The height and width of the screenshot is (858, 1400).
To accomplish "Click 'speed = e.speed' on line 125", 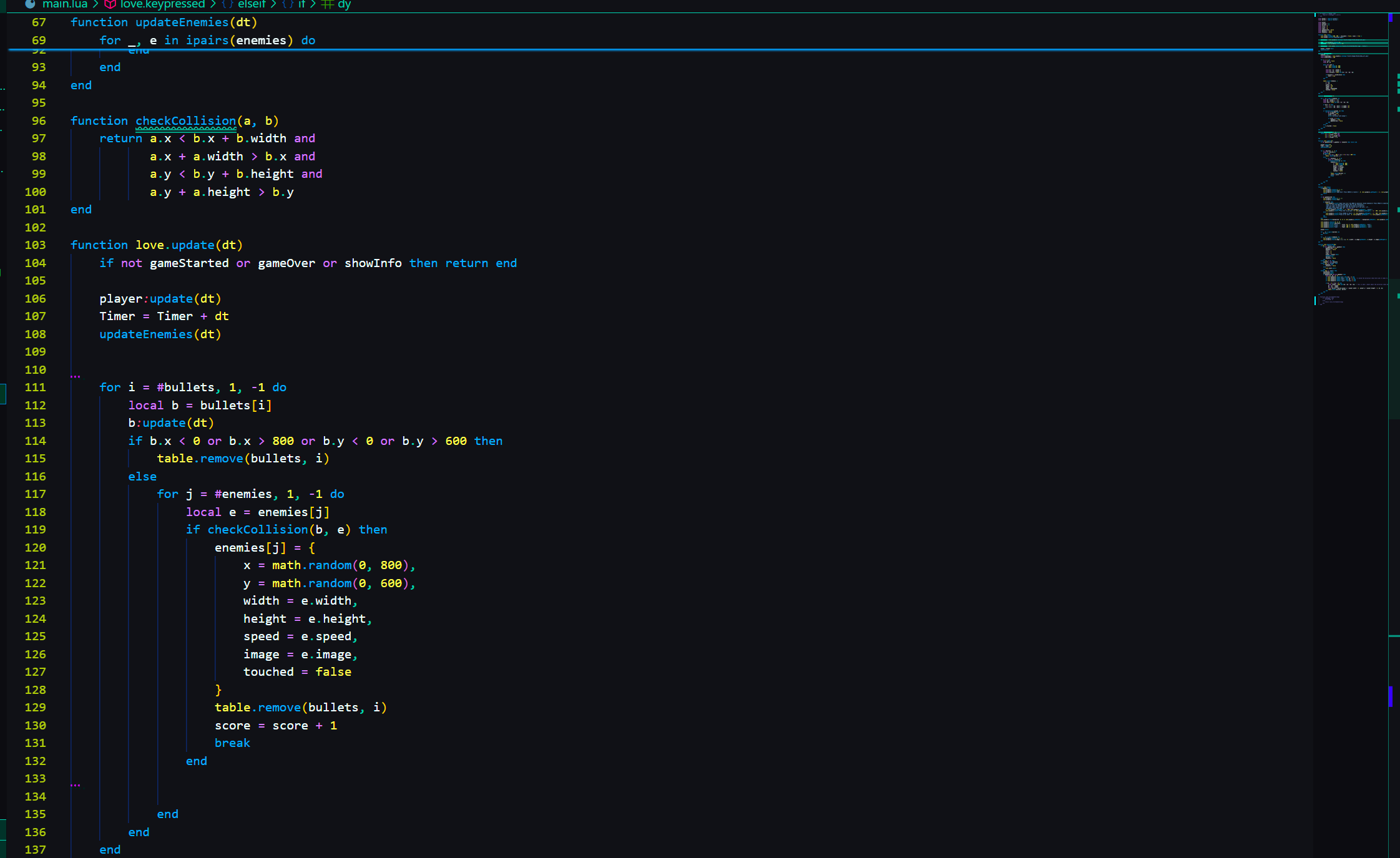I will [297, 636].
